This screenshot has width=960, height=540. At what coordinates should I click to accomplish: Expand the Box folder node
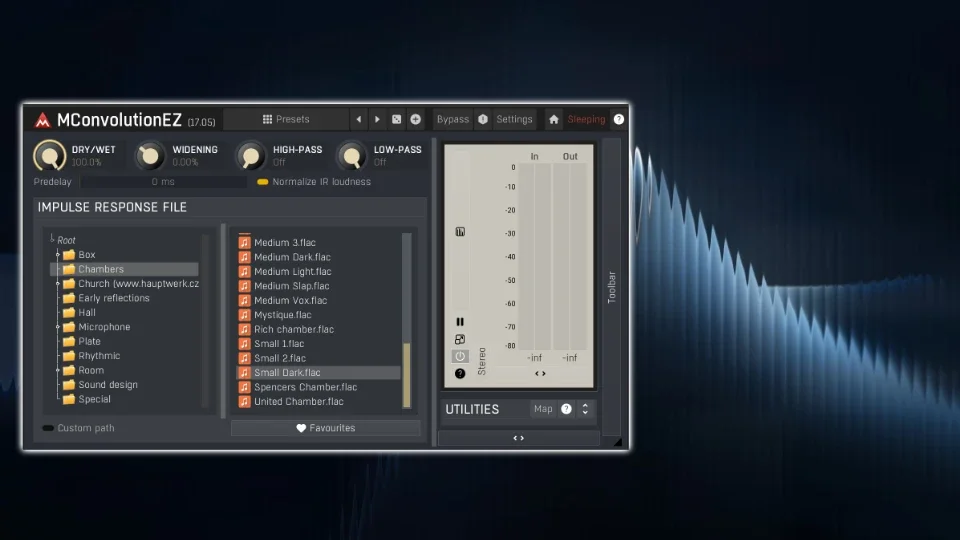coord(58,255)
